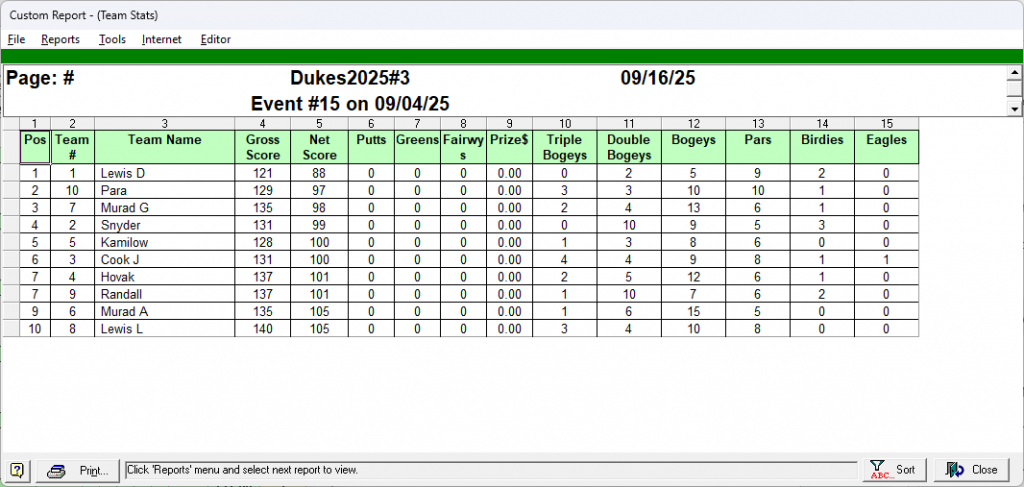
Task: Select column number 9 above Prize$
Action: (x=508, y=123)
